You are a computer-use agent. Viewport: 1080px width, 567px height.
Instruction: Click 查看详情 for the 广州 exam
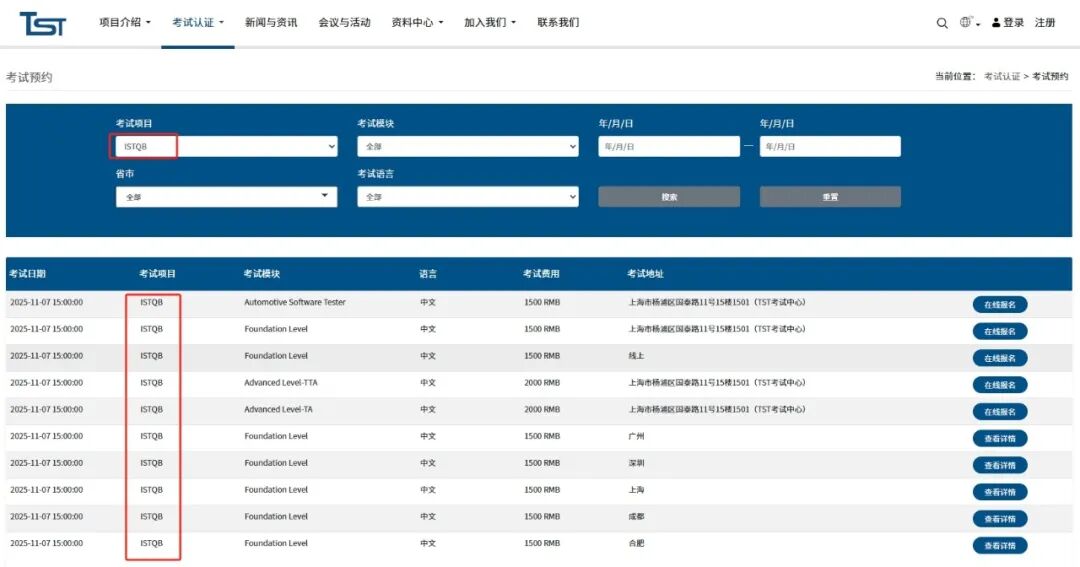[999, 438]
